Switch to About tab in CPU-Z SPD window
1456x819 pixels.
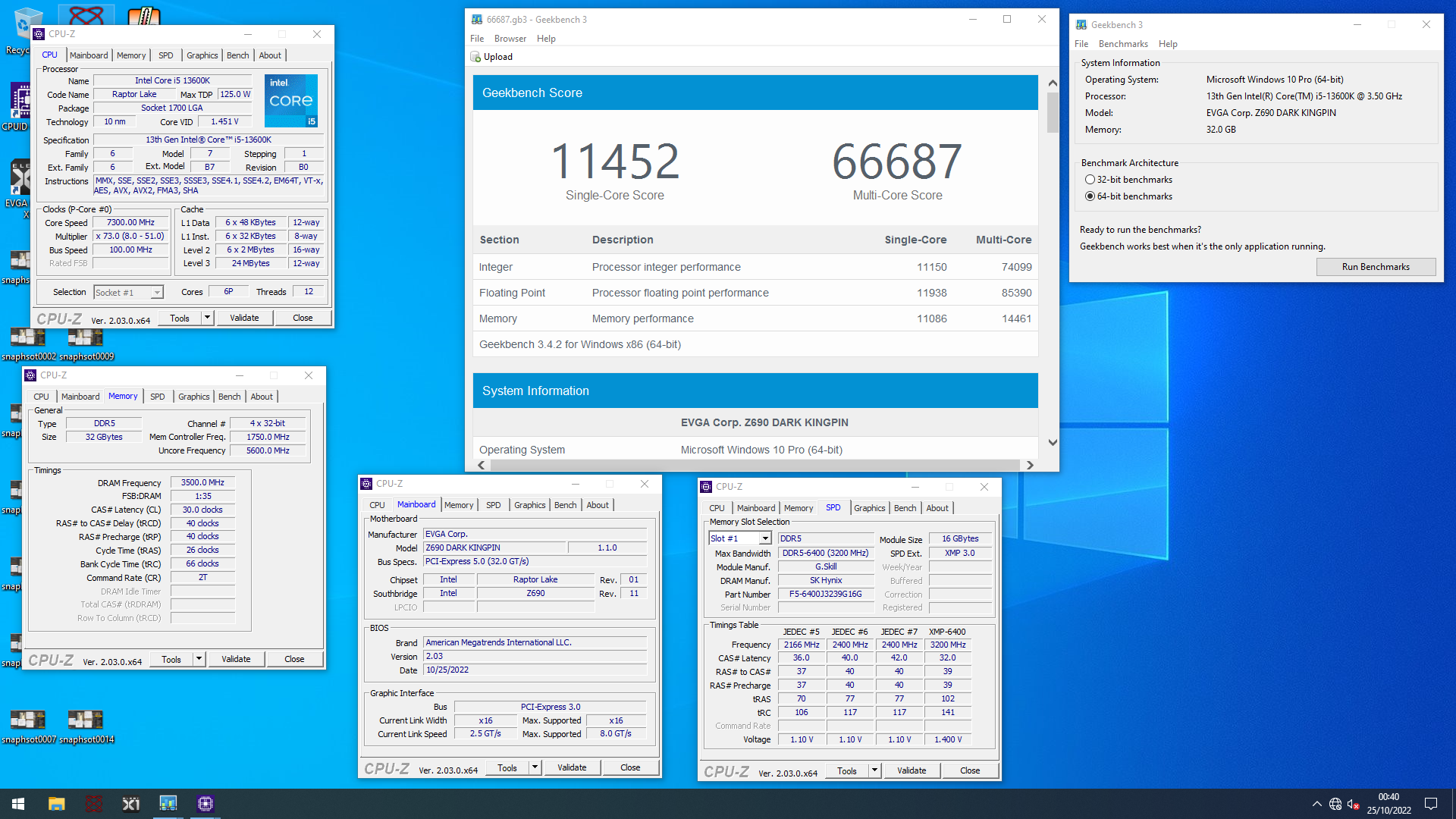coord(937,508)
